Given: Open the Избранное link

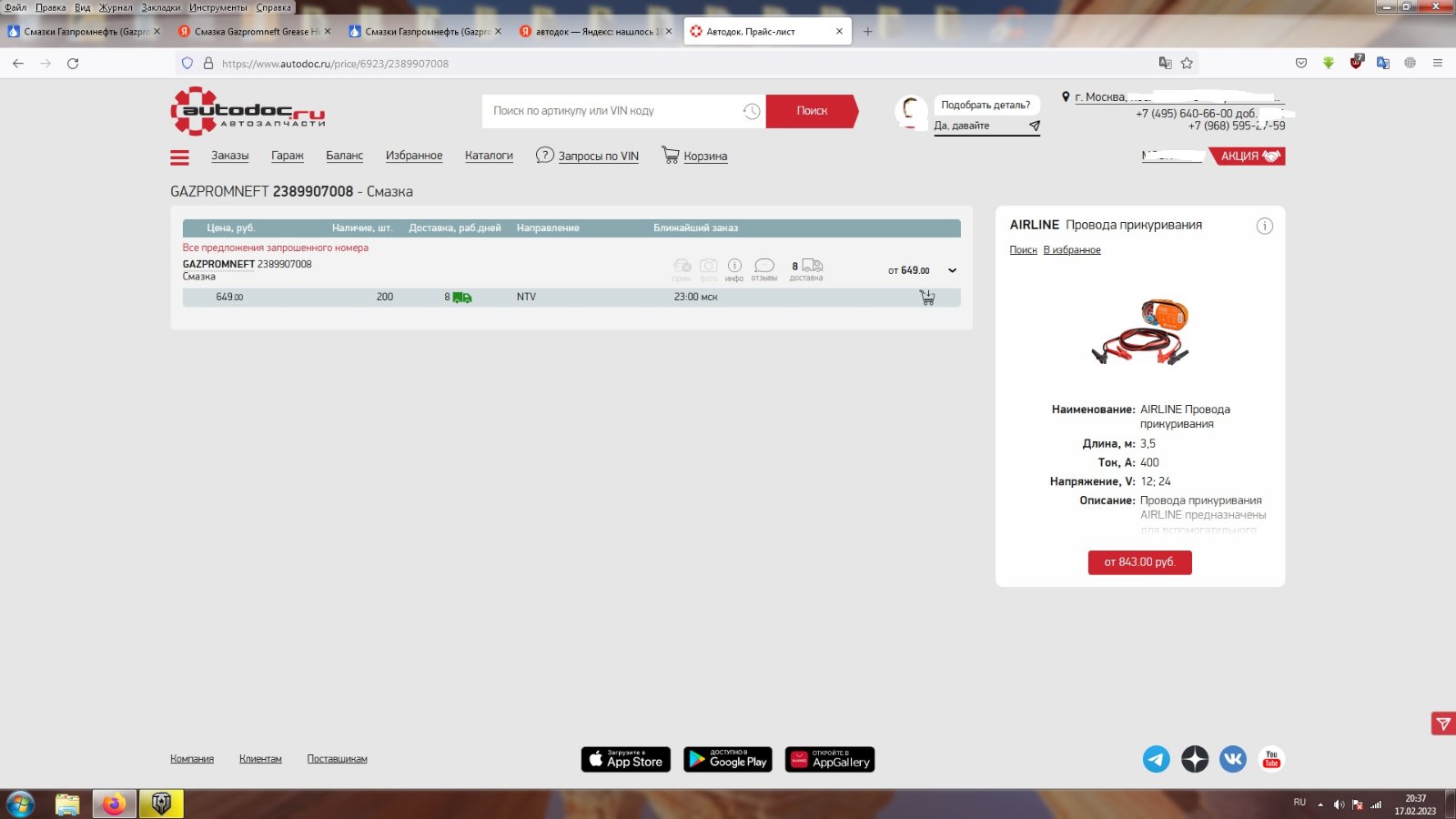Looking at the screenshot, I should [x=414, y=156].
